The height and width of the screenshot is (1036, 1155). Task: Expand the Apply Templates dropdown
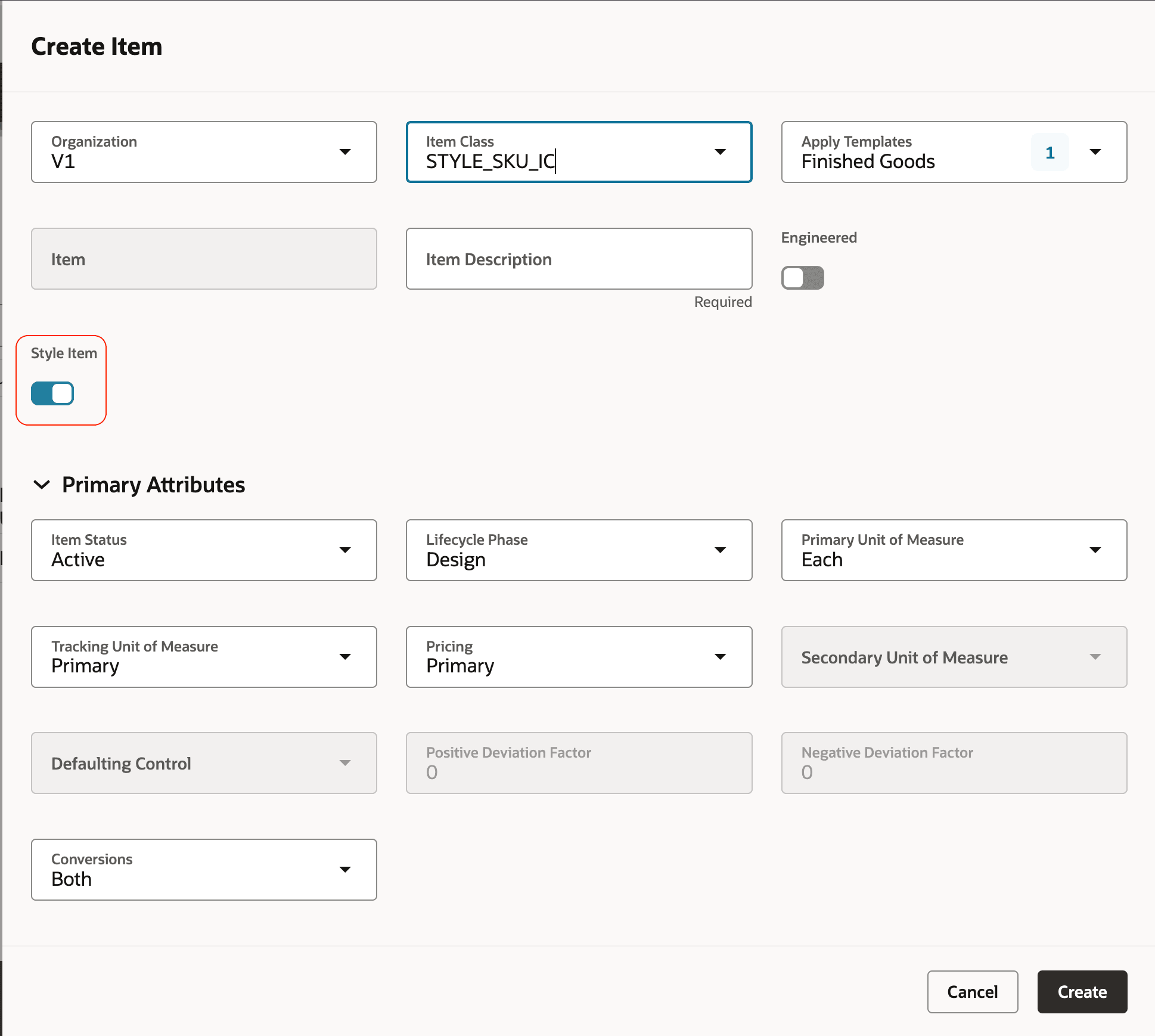(x=1095, y=152)
